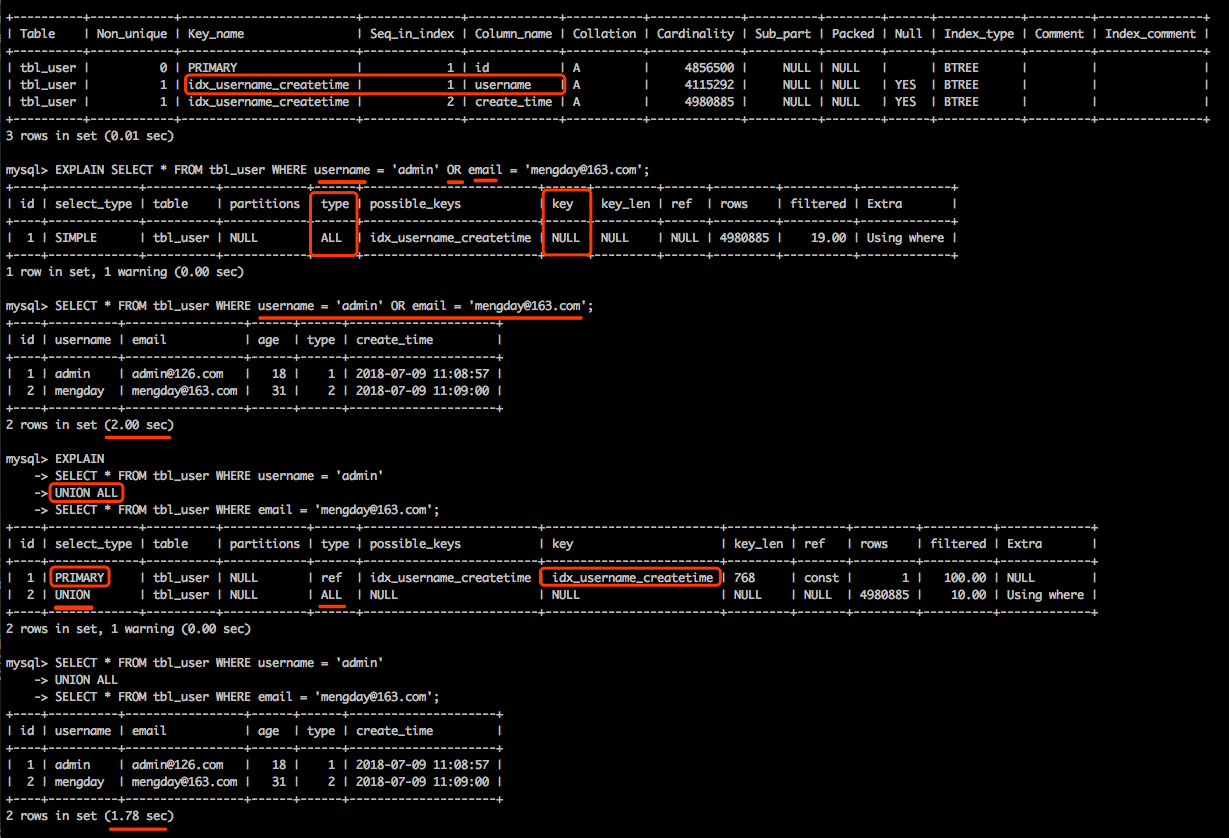Click key_len value 768
This screenshot has height=838, width=1229.
pyautogui.click(x=744, y=578)
